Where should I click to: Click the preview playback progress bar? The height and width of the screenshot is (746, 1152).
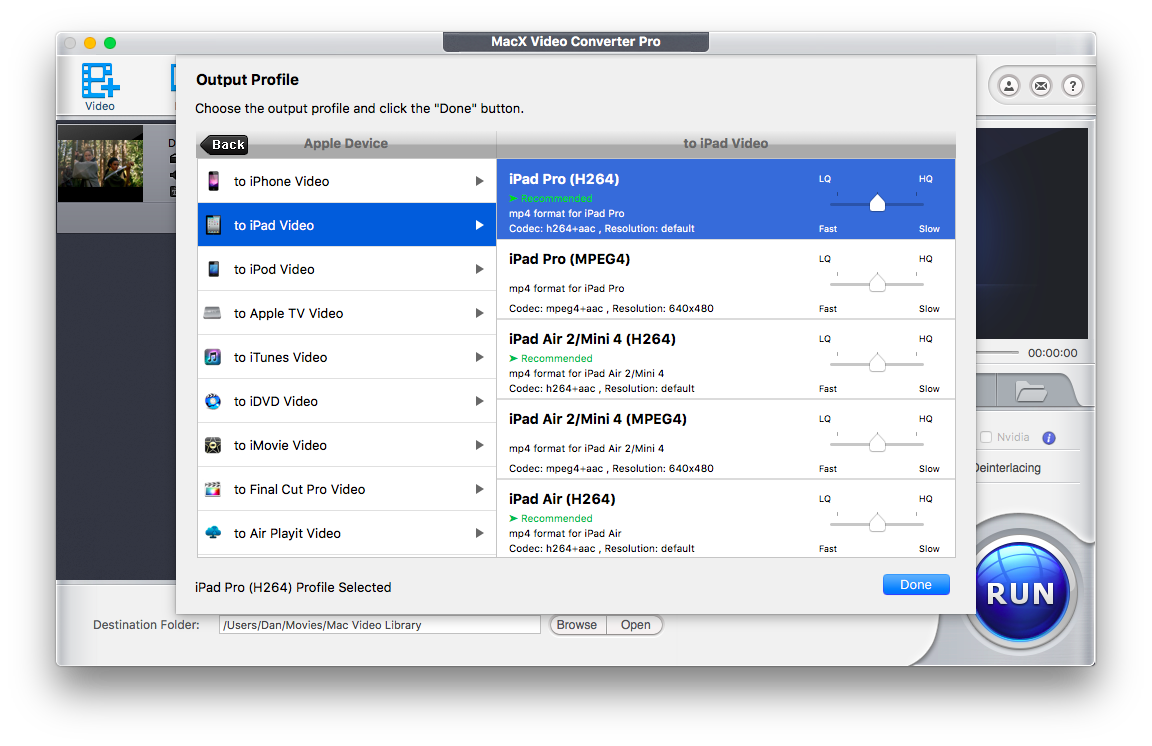[x=998, y=353]
